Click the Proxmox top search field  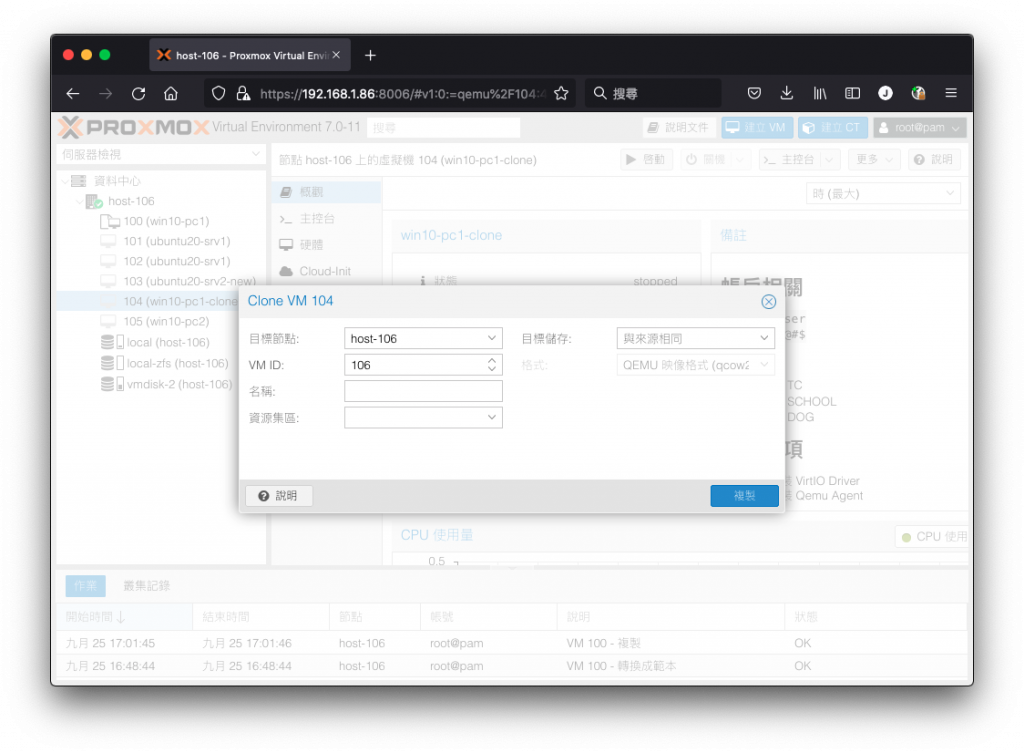(443, 128)
